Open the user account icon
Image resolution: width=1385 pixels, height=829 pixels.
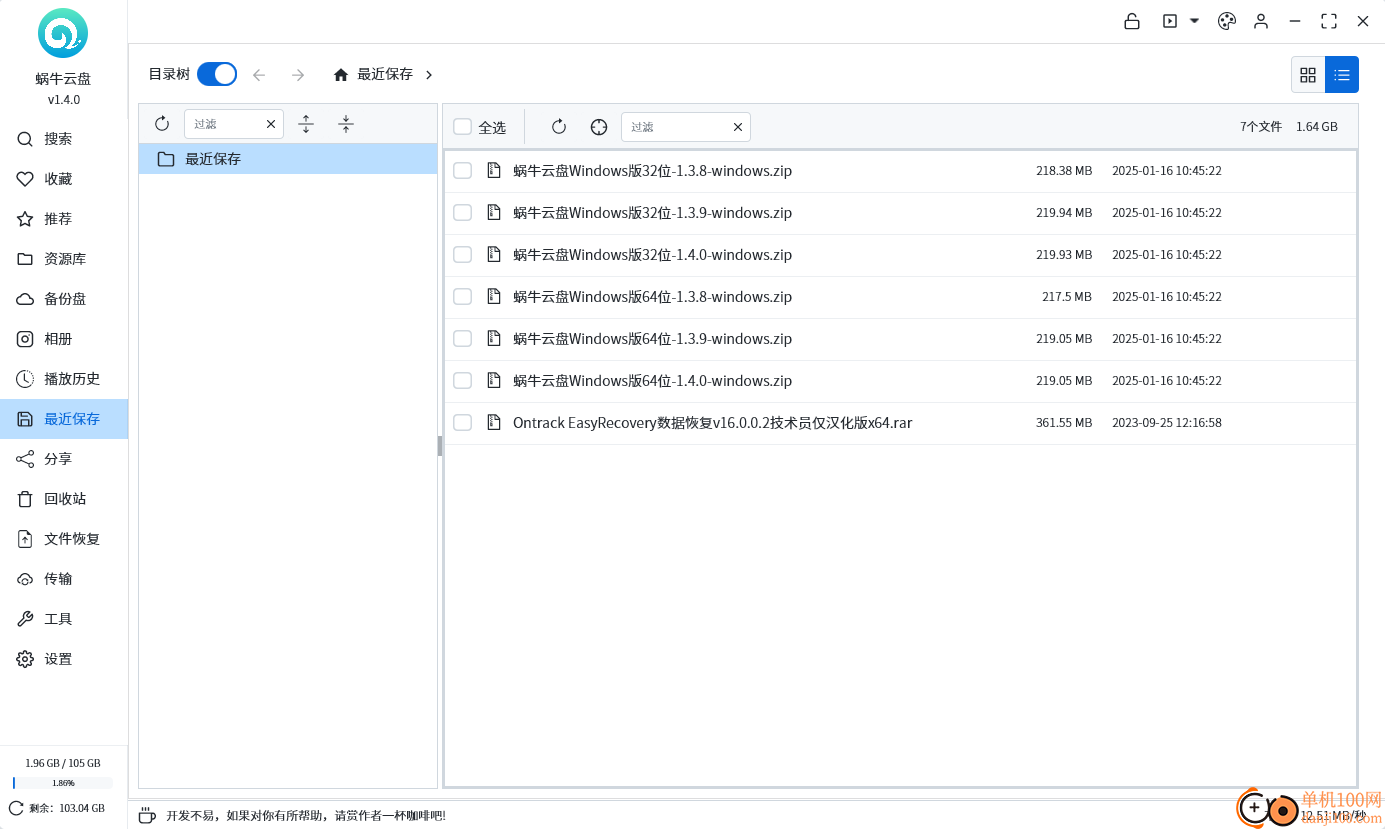[1261, 21]
